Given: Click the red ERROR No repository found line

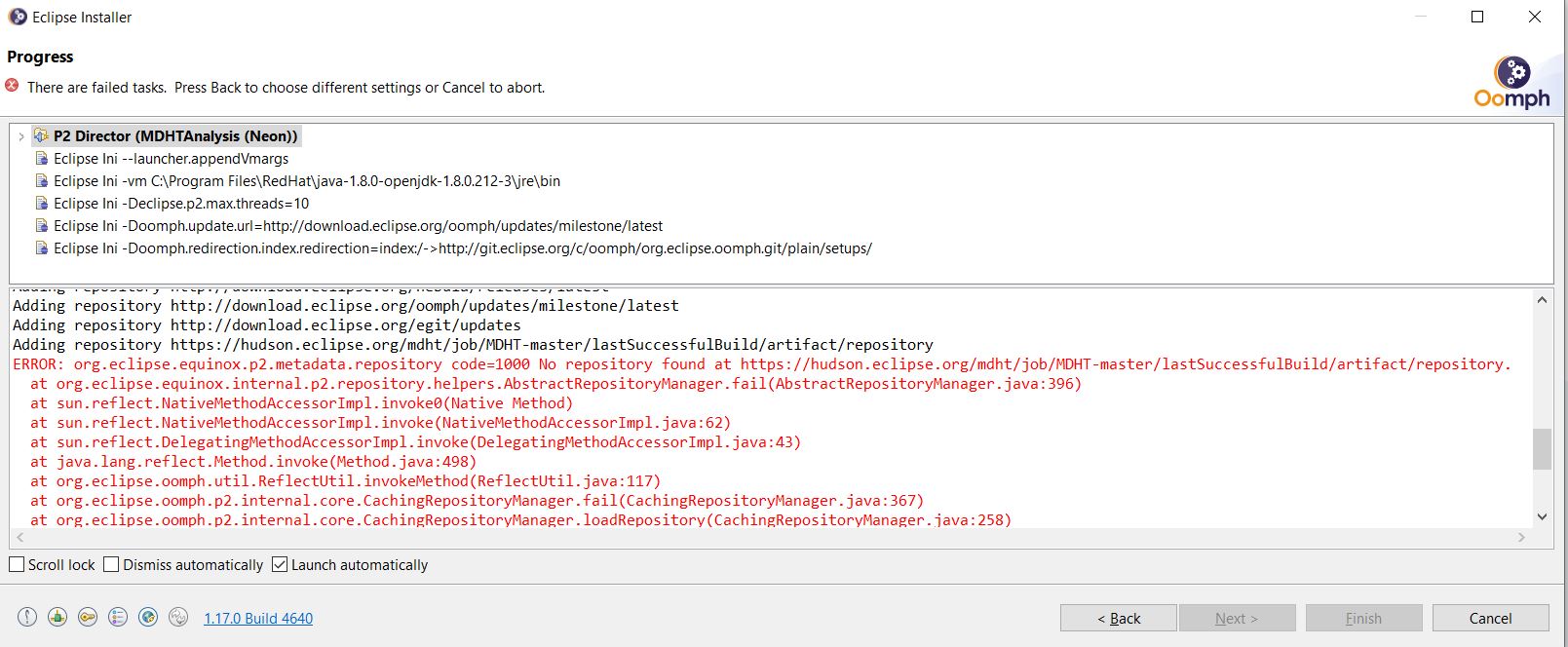Looking at the screenshot, I should click(x=762, y=363).
